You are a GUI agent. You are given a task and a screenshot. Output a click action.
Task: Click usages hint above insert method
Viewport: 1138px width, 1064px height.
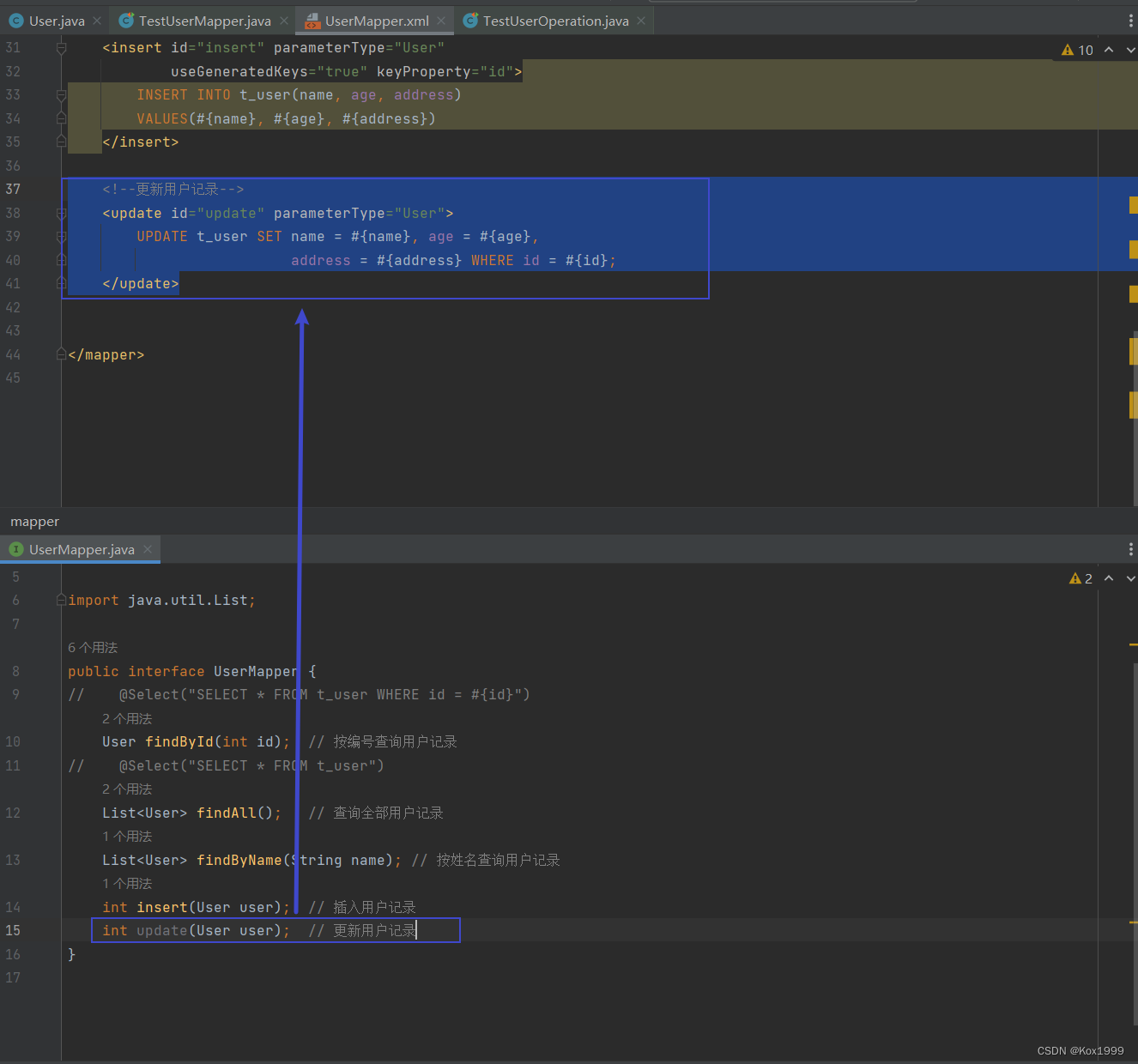pyautogui.click(x=127, y=884)
